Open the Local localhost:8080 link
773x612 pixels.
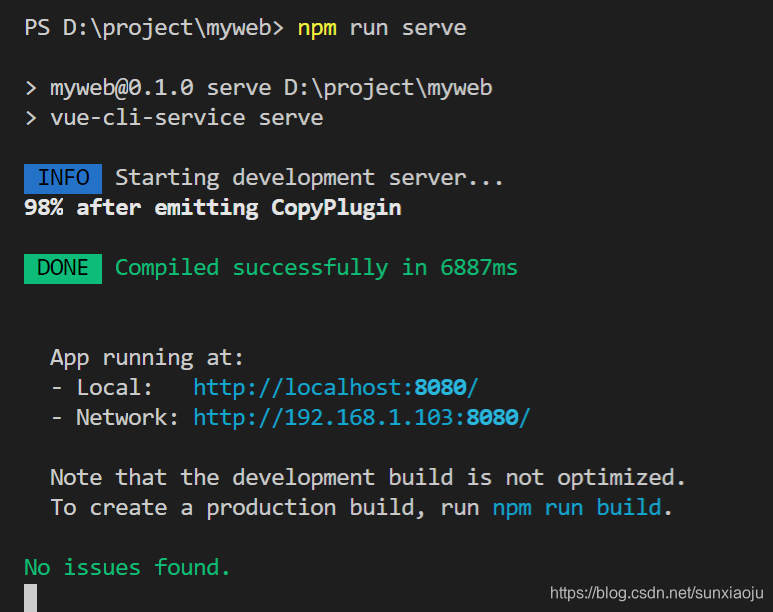(336, 388)
